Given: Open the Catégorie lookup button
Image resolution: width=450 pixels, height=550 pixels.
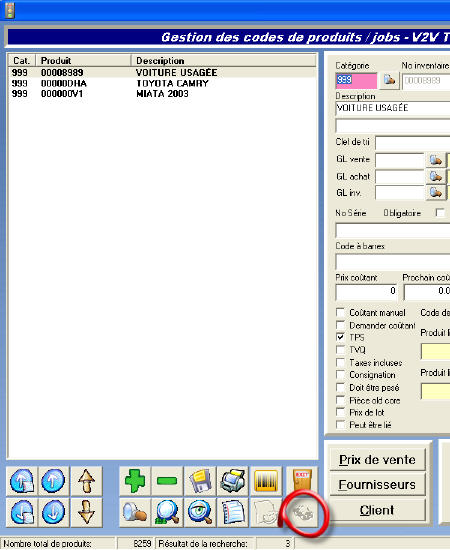Looking at the screenshot, I should (389, 80).
